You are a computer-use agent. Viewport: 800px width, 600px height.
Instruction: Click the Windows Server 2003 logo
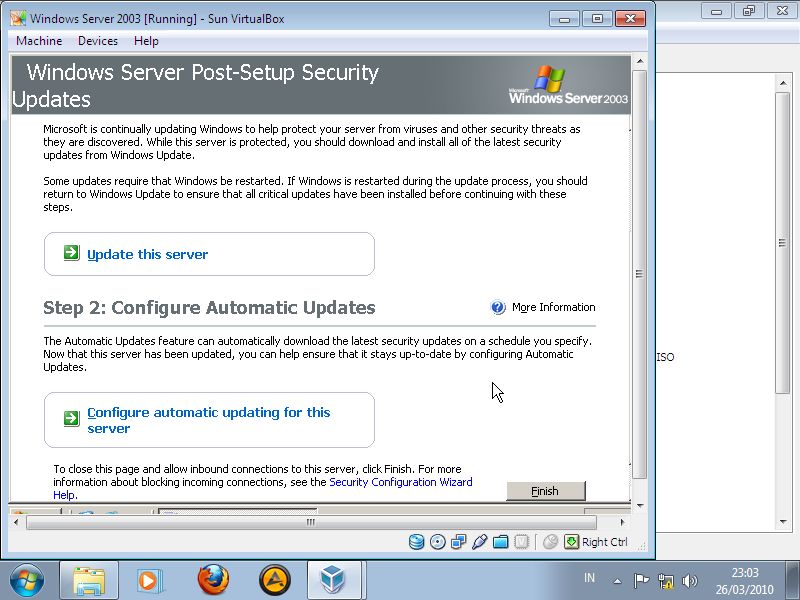pos(568,85)
